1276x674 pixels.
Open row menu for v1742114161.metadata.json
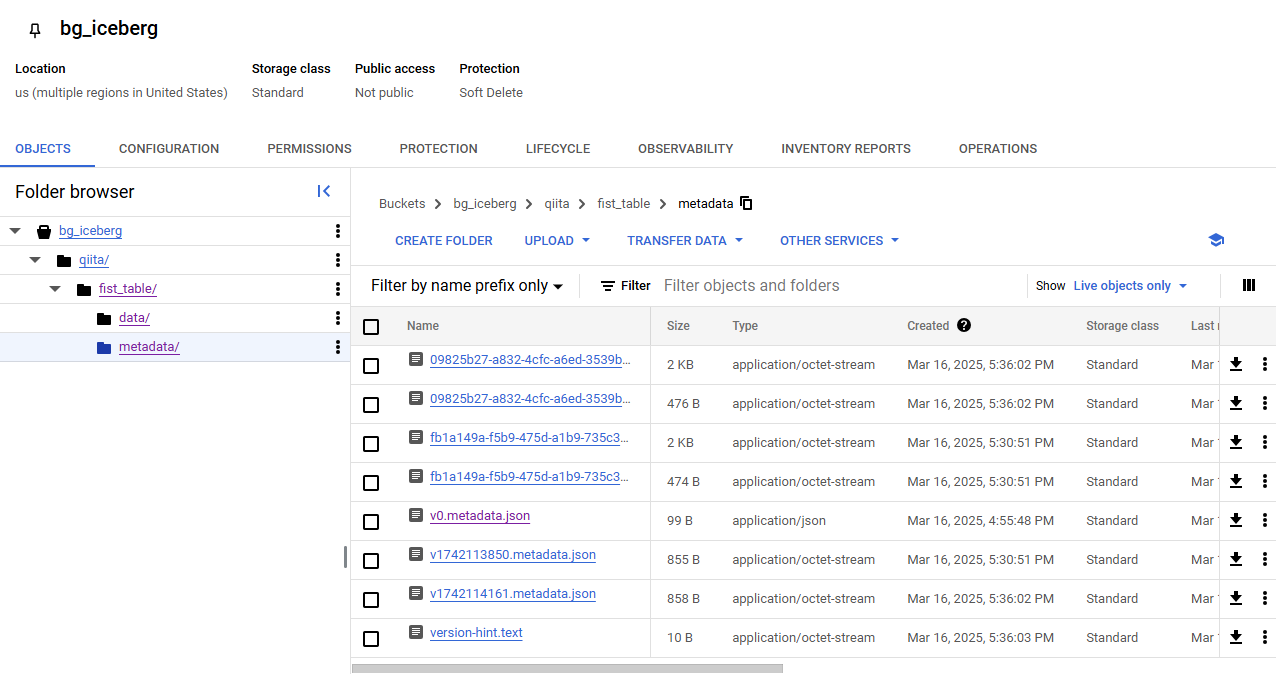1265,598
